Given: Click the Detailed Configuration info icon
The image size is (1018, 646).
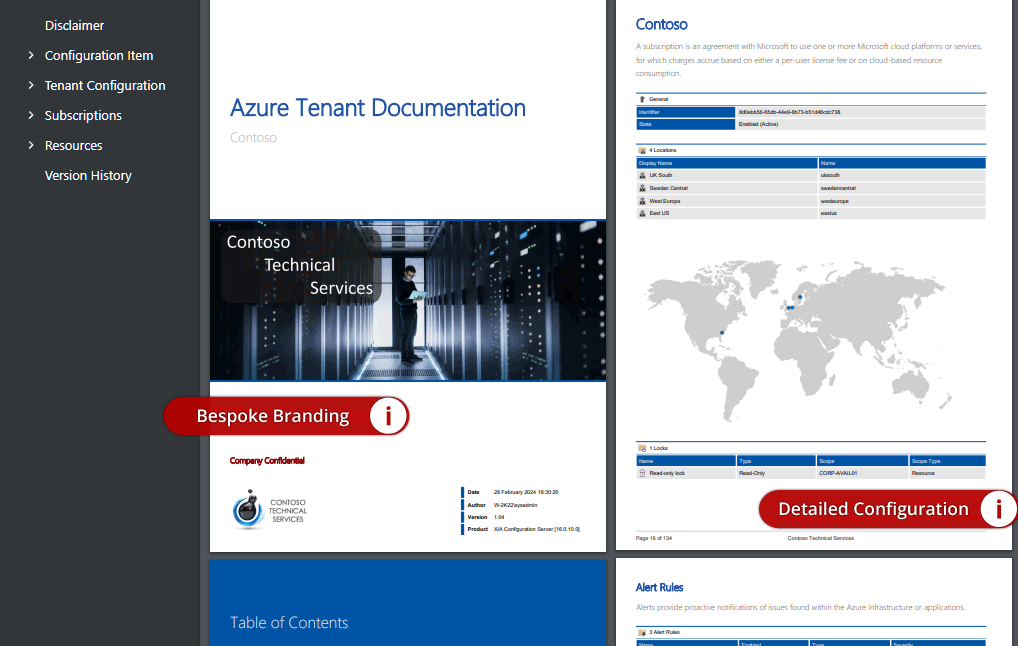Looking at the screenshot, I should [x=998, y=508].
